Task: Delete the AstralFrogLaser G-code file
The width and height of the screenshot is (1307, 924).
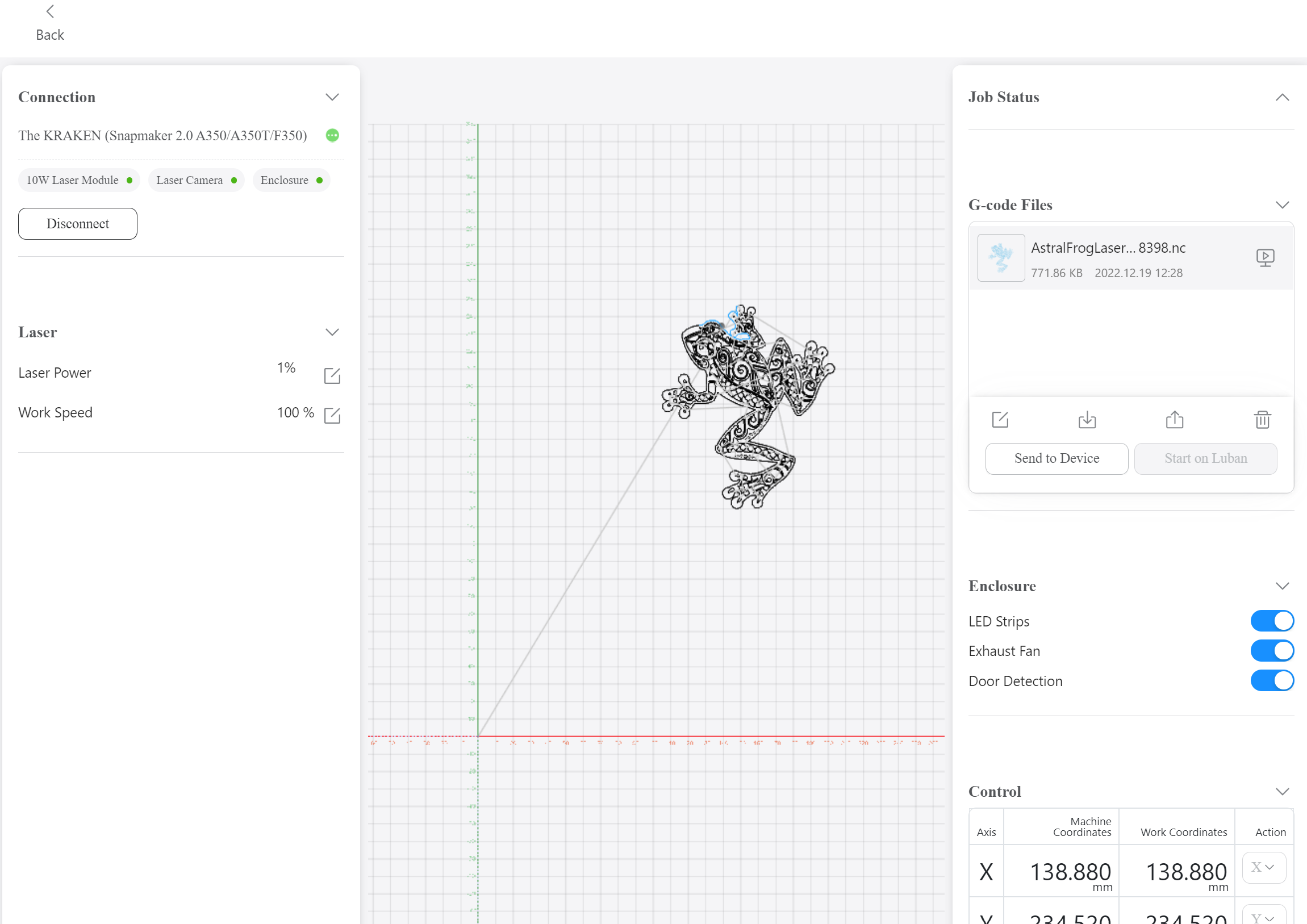Action: pos(1263,420)
